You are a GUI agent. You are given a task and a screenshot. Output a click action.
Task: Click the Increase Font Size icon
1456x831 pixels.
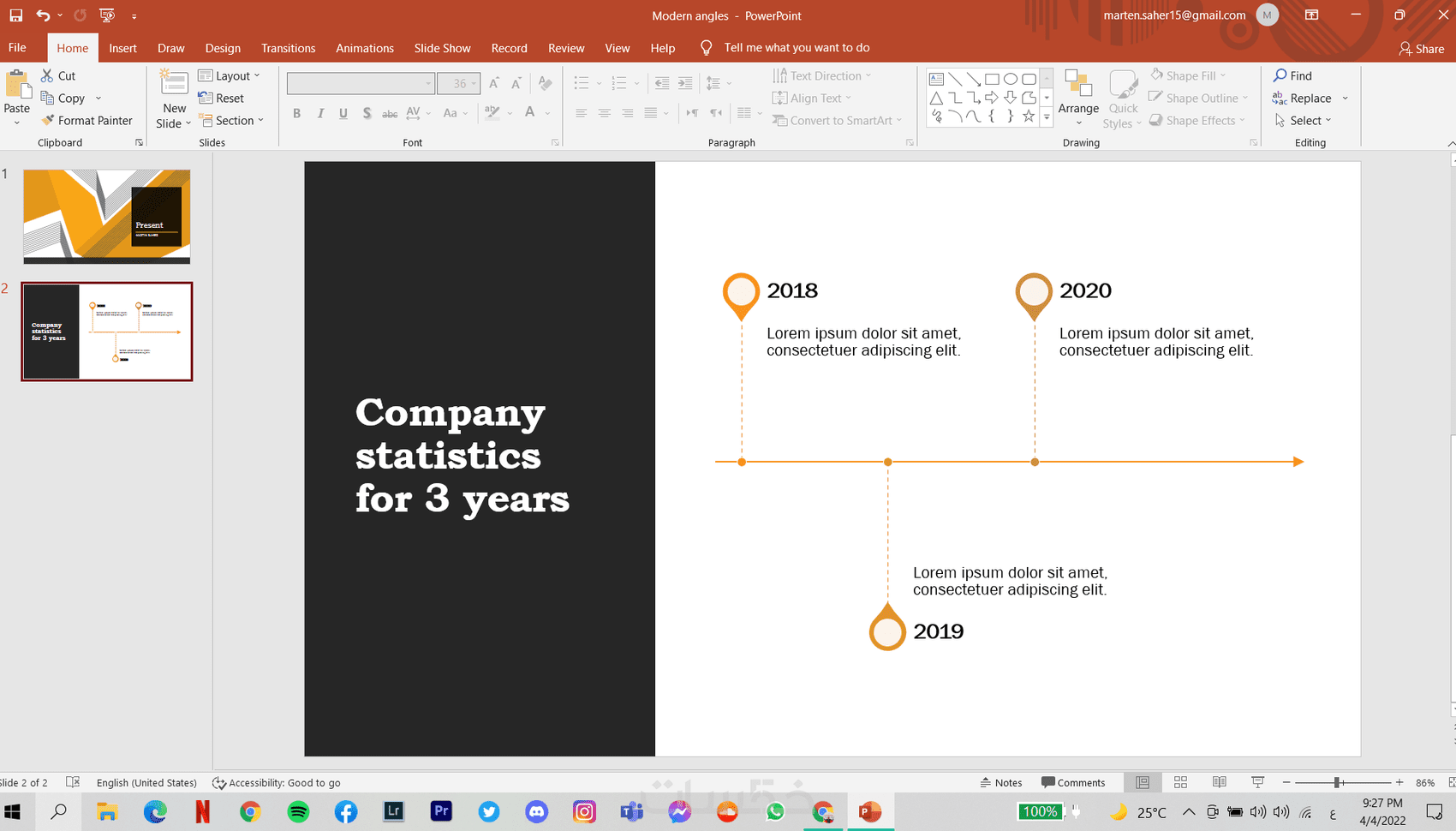pos(494,82)
